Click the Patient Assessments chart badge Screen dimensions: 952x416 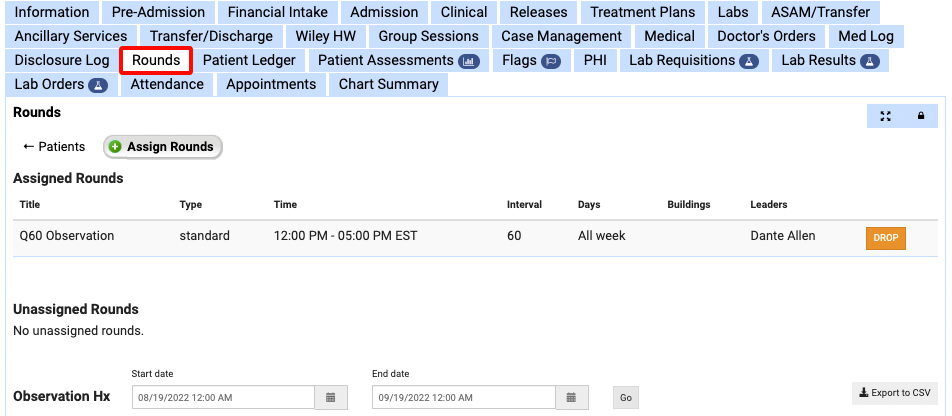coord(468,61)
